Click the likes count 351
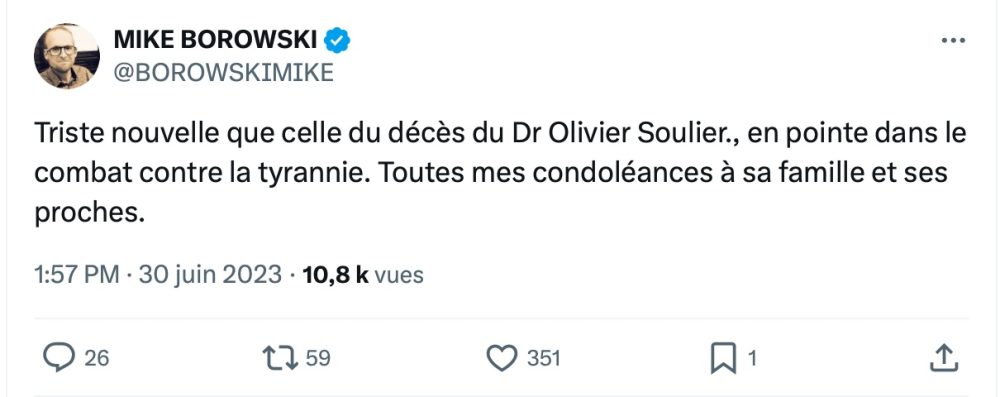 [x=543, y=359]
